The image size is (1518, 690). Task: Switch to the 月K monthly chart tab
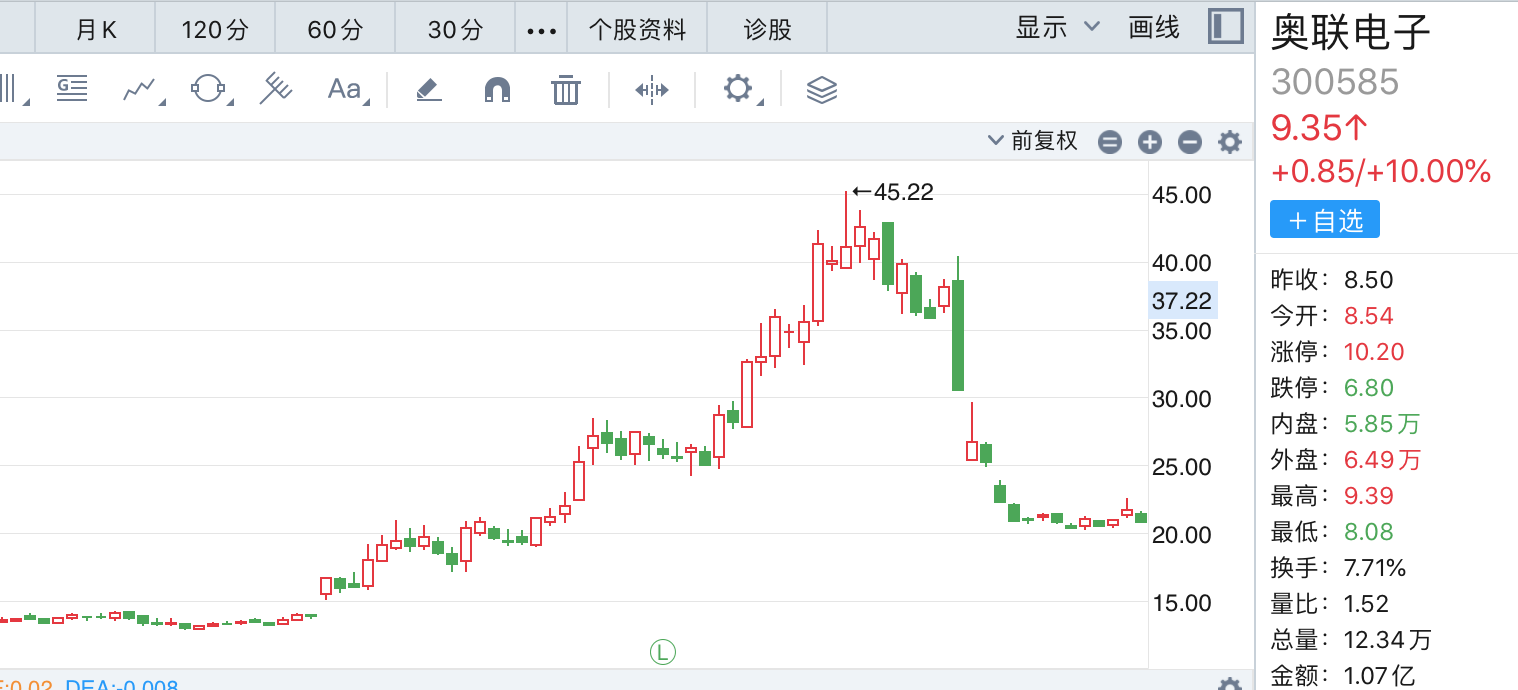[x=96, y=29]
